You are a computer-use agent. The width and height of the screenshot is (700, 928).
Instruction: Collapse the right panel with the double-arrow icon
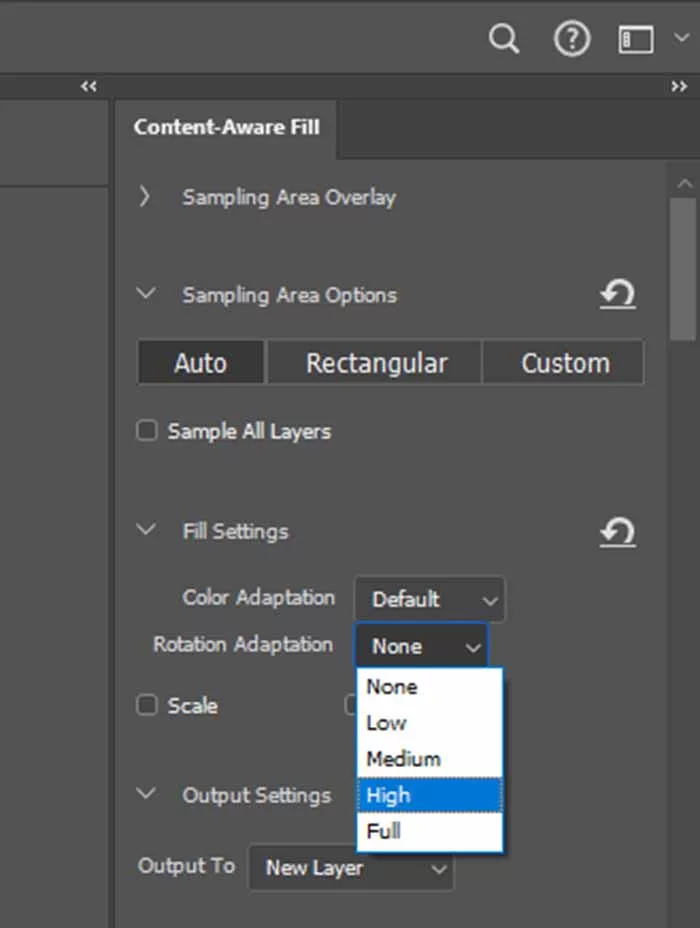679,87
